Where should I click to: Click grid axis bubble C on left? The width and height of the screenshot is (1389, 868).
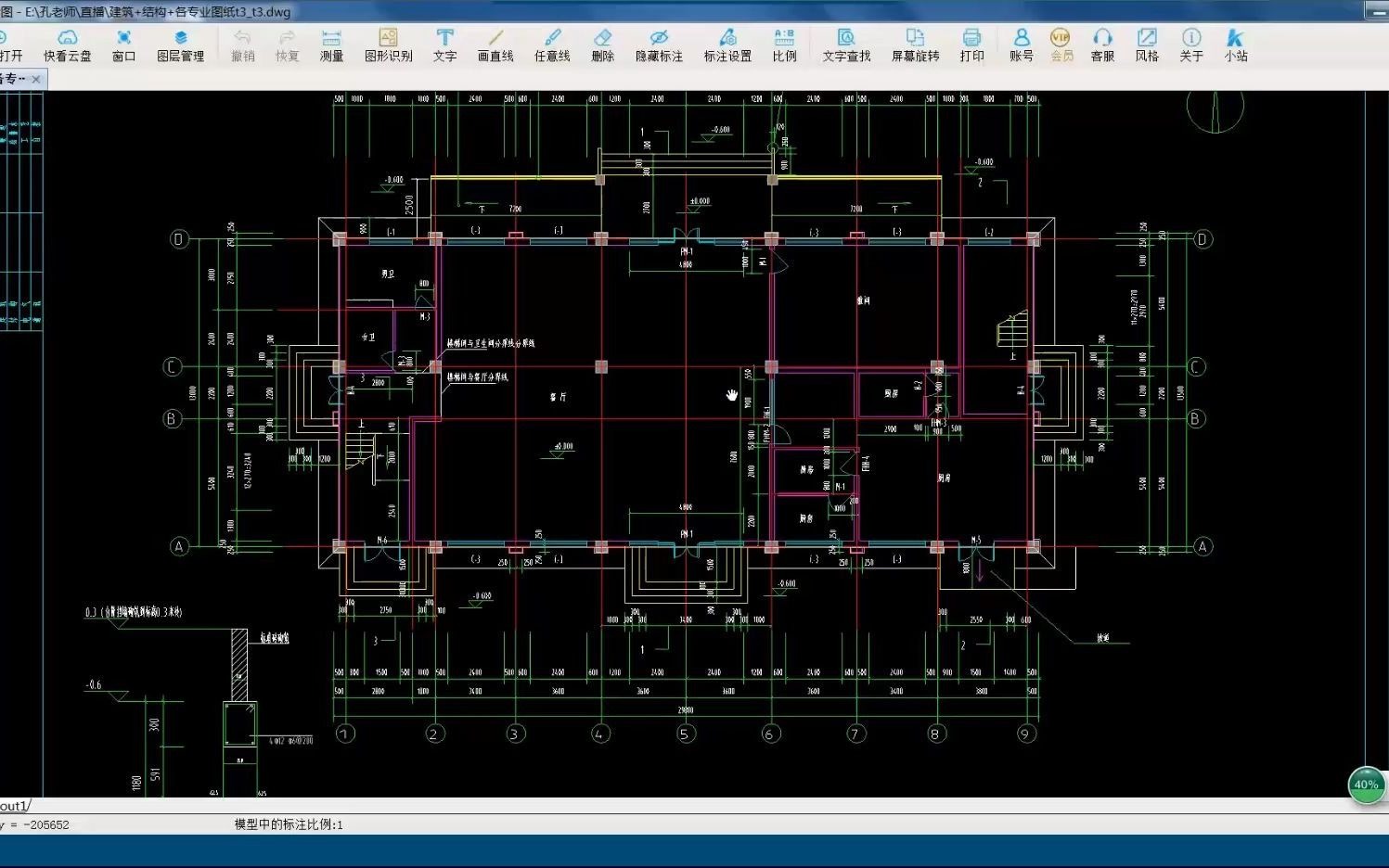(x=173, y=366)
